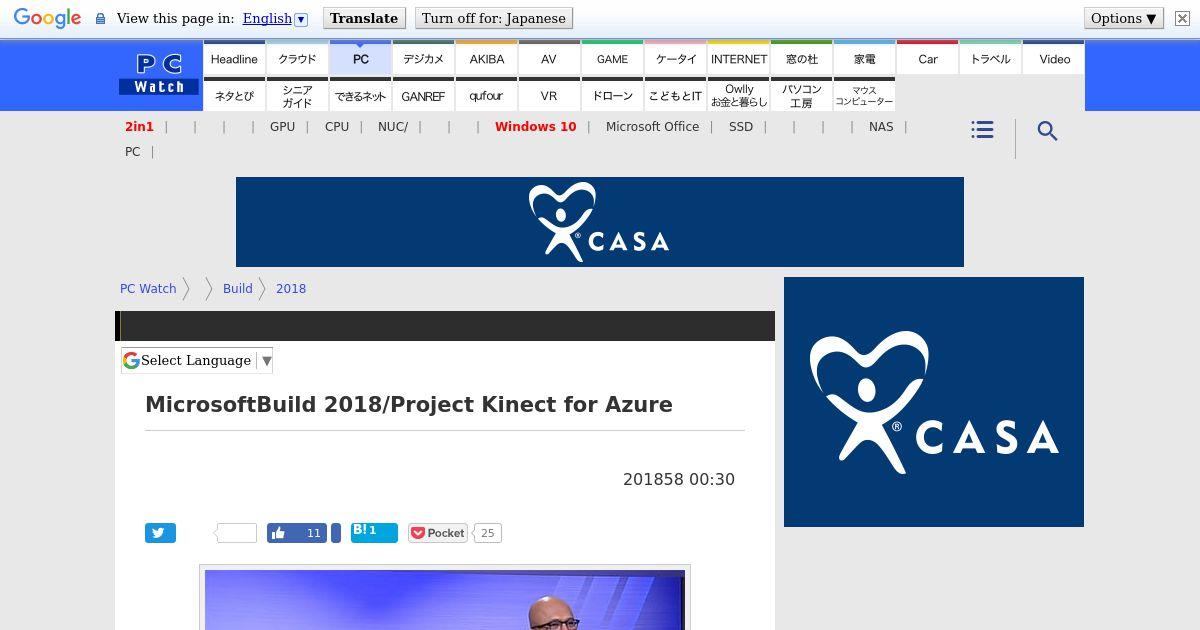Click the empty tweet count bubble

point(235,533)
